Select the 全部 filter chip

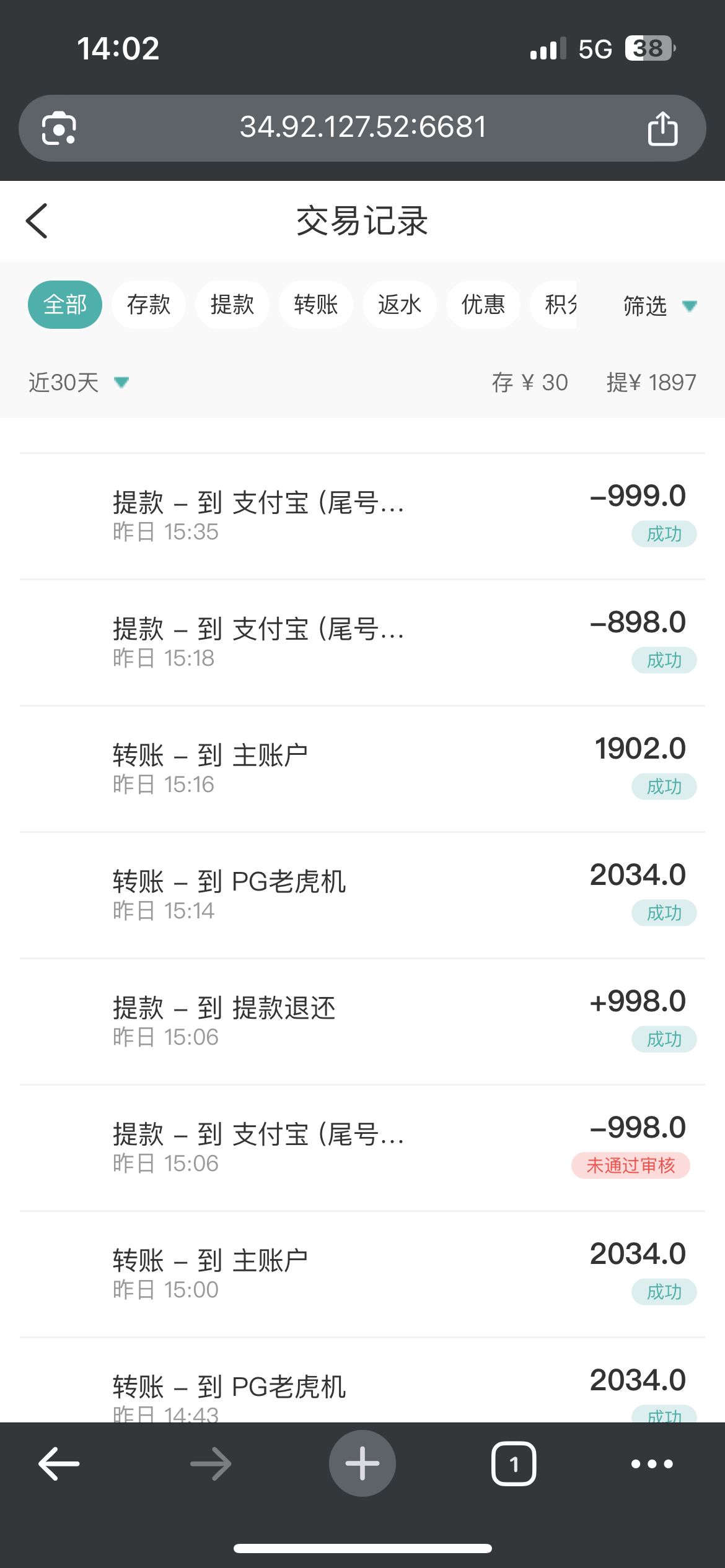65,305
